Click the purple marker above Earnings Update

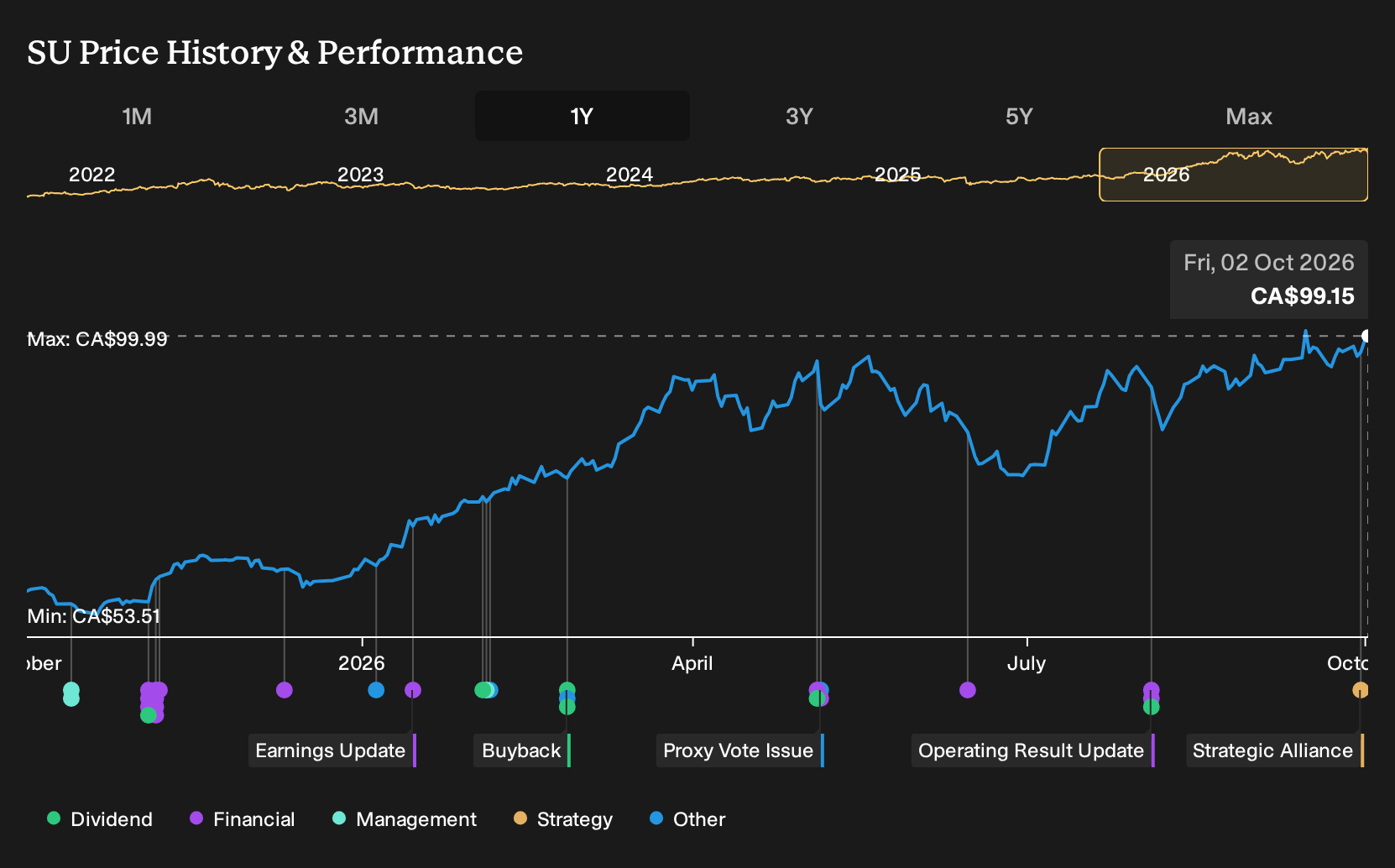tap(413, 690)
